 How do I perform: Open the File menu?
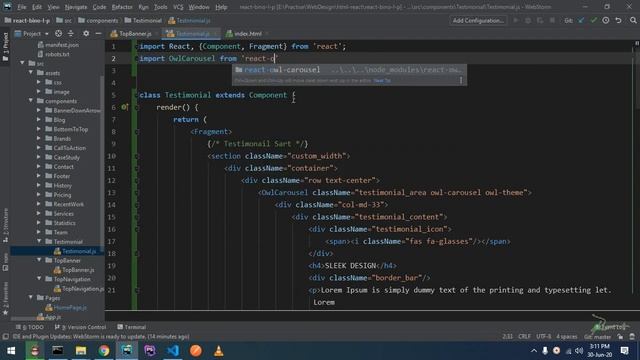[22, 7]
